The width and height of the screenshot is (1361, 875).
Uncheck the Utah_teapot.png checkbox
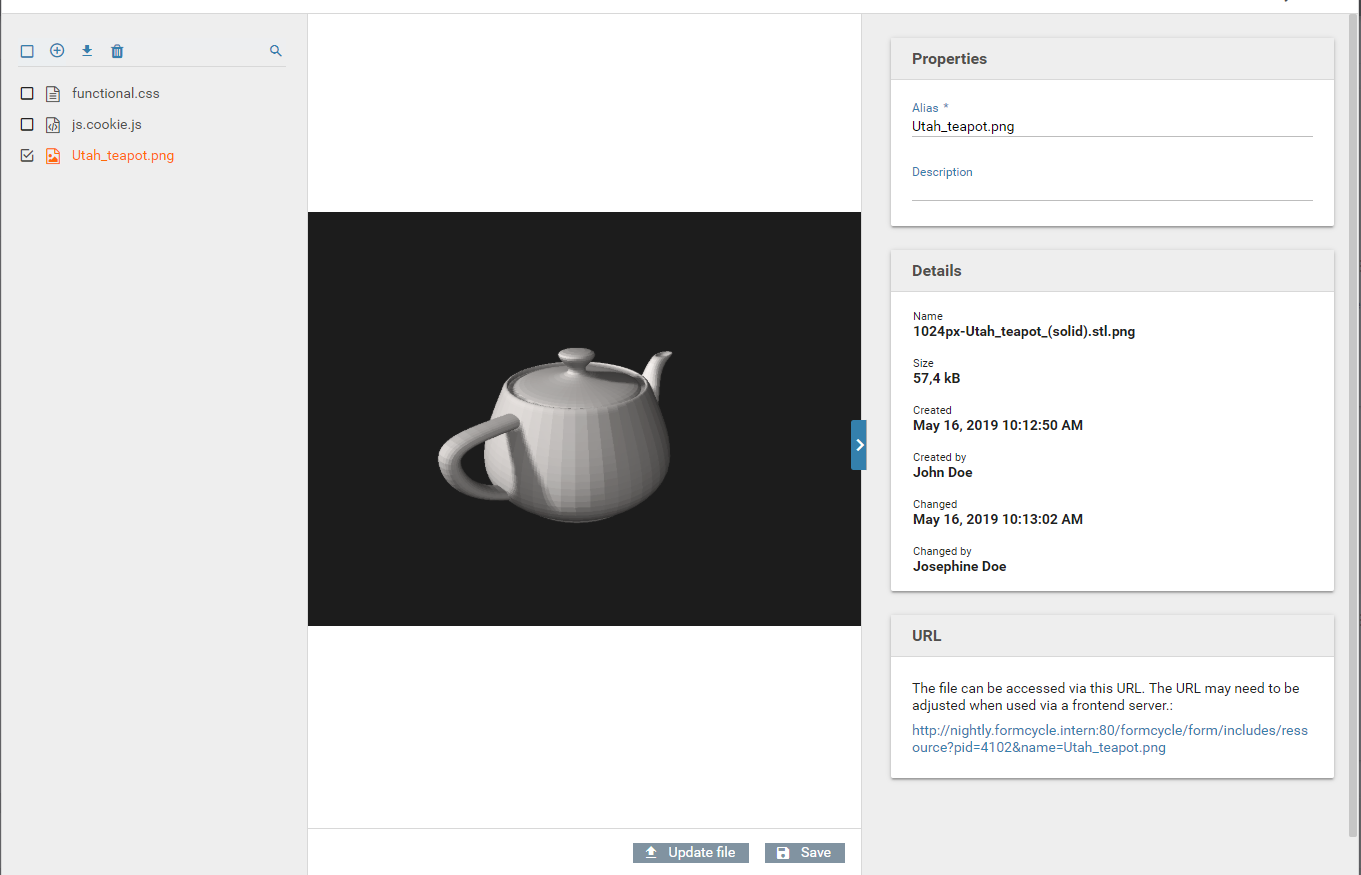(27, 156)
